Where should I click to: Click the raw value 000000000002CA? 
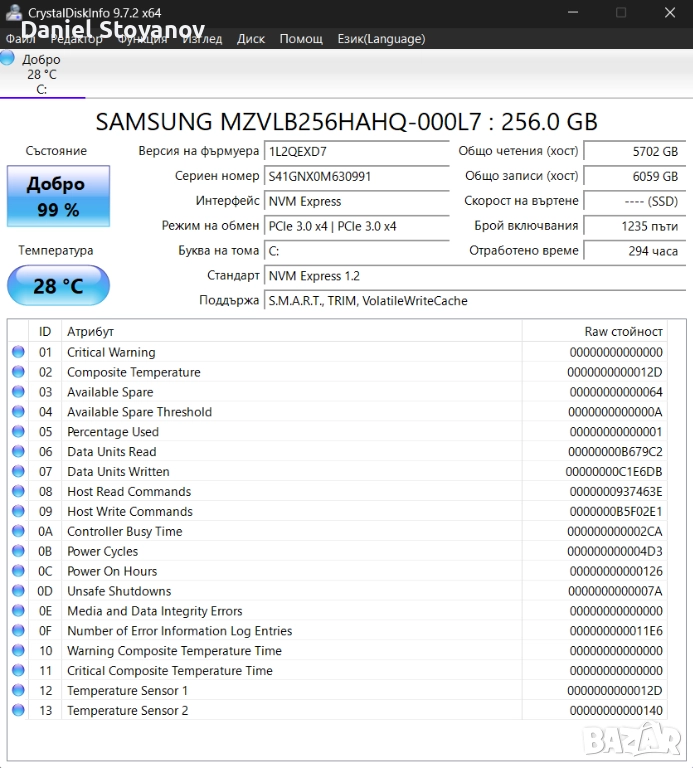pos(615,531)
